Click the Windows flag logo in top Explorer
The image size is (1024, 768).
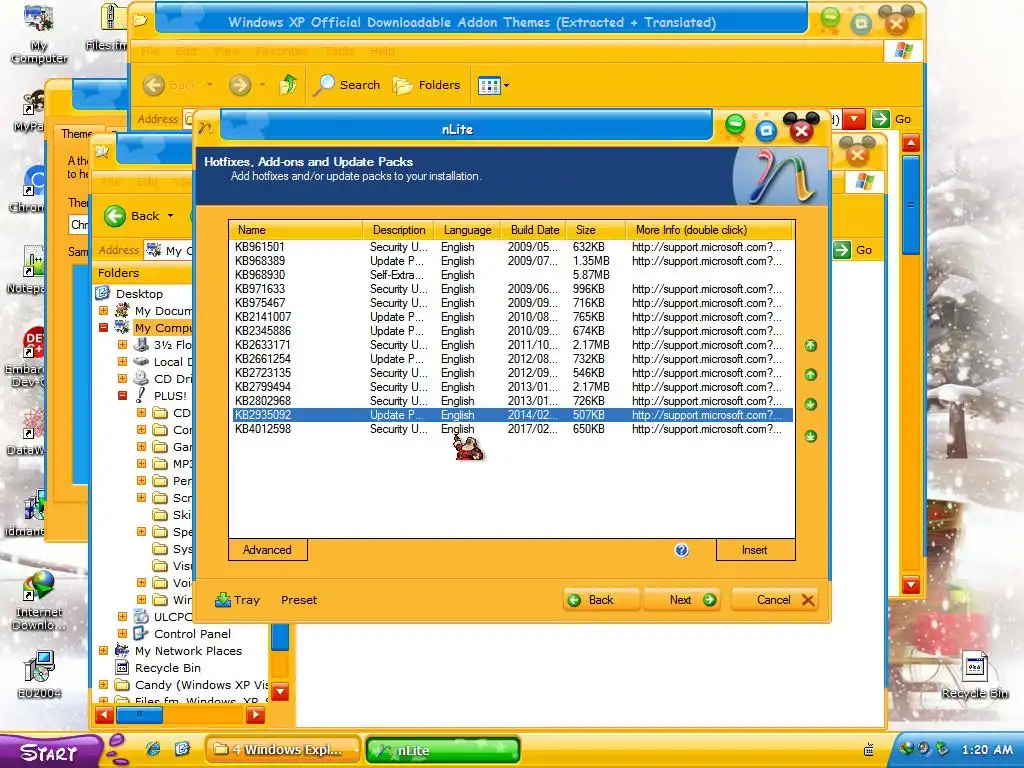click(903, 51)
